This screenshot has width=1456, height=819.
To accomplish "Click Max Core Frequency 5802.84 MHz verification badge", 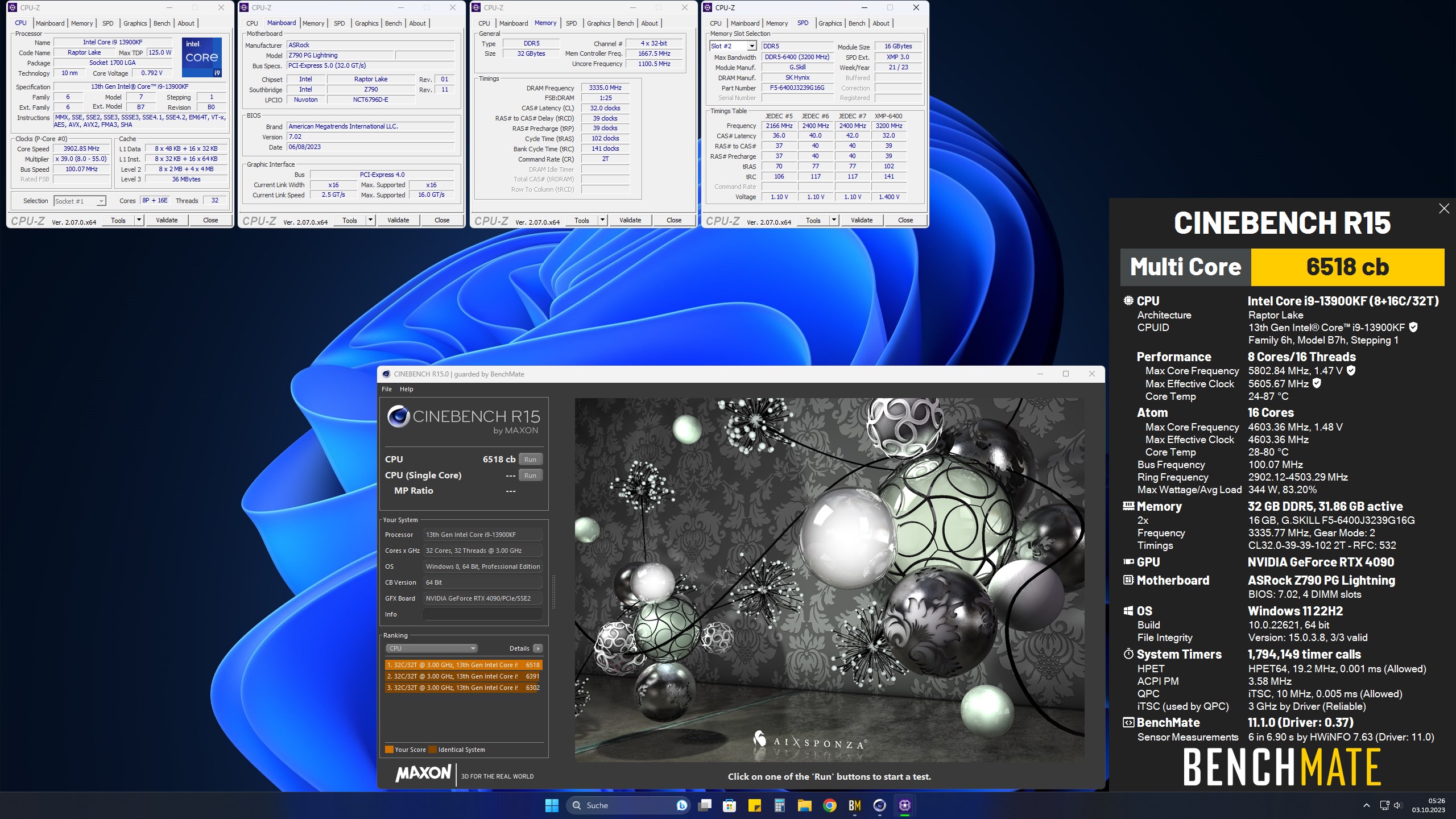I will [1351, 370].
